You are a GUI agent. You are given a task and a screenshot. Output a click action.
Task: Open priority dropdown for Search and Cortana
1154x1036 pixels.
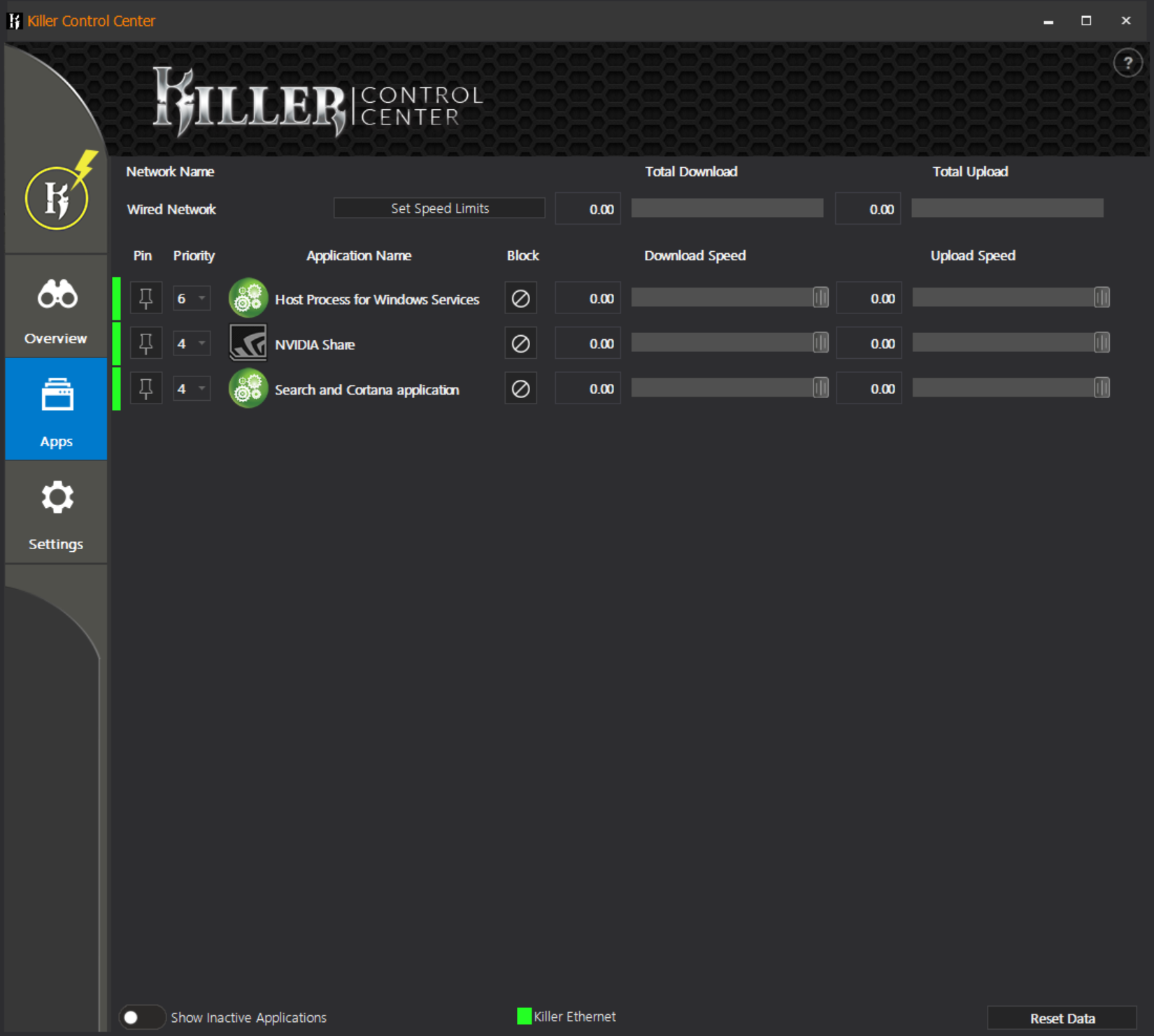coord(192,389)
